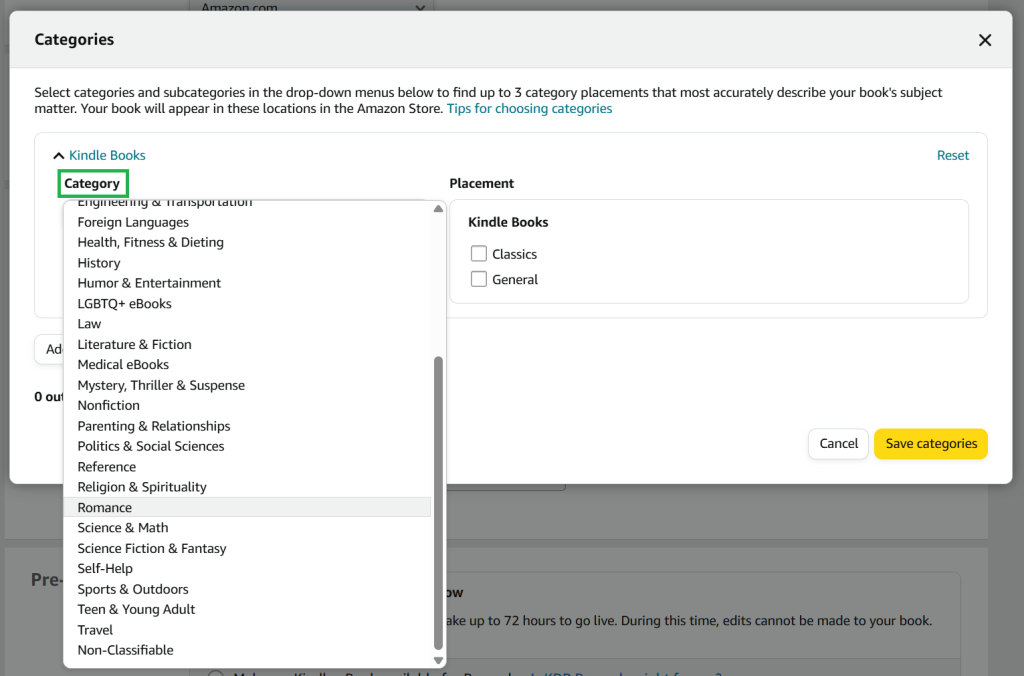This screenshot has width=1024, height=676.
Task: Select the Nonfiction category
Action: 109,405
